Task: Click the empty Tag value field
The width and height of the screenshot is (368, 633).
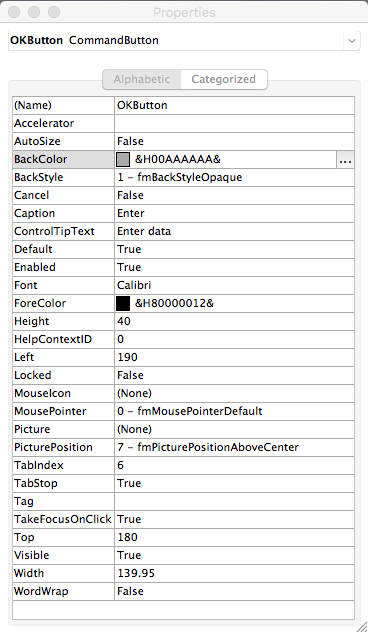Action: pos(234,501)
